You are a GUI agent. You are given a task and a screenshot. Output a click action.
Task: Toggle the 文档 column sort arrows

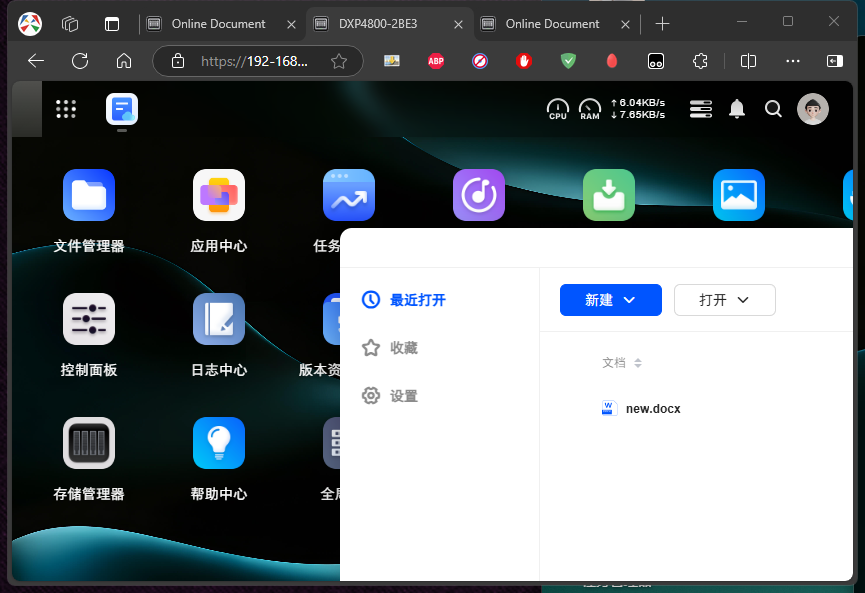click(636, 363)
